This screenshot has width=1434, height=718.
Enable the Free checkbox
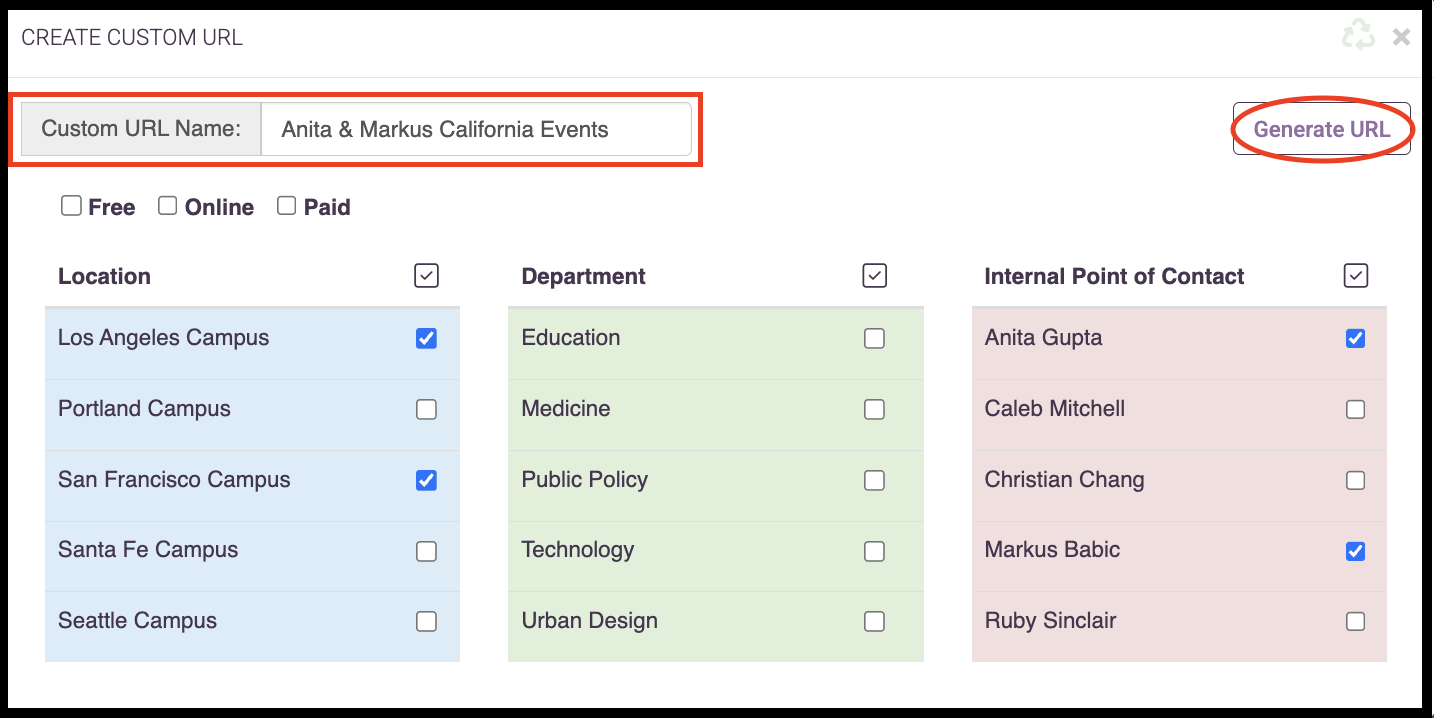click(x=71, y=205)
